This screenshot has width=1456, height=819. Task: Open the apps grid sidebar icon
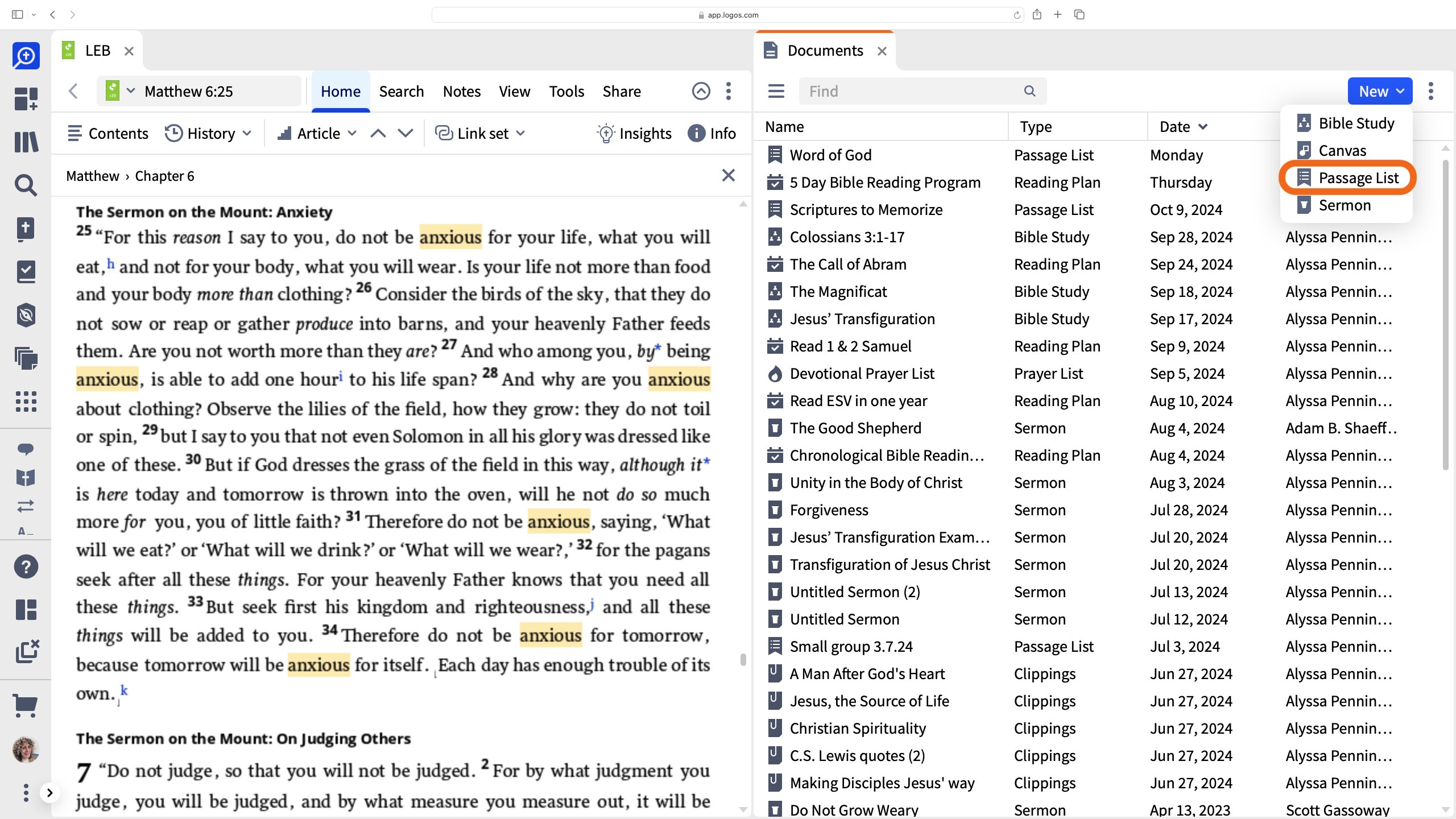point(26,402)
